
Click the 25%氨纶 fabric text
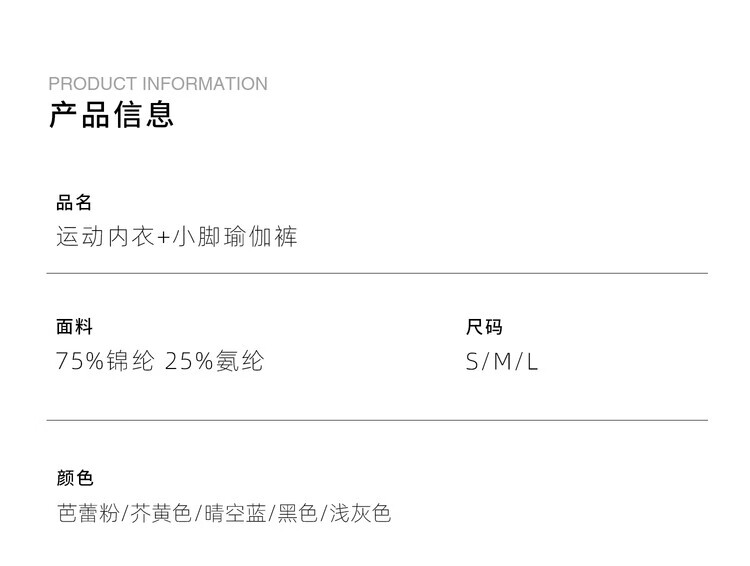pyautogui.click(x=214, y=361)
